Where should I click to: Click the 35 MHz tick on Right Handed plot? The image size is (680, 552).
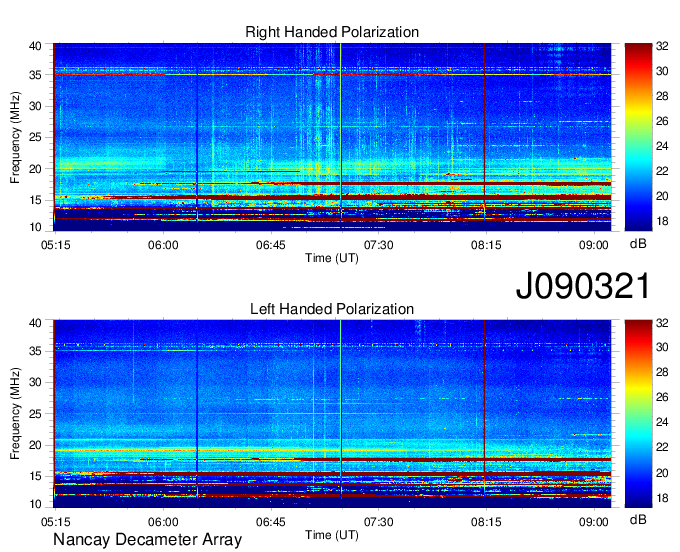pyautogui.click(x=35, y=75)
